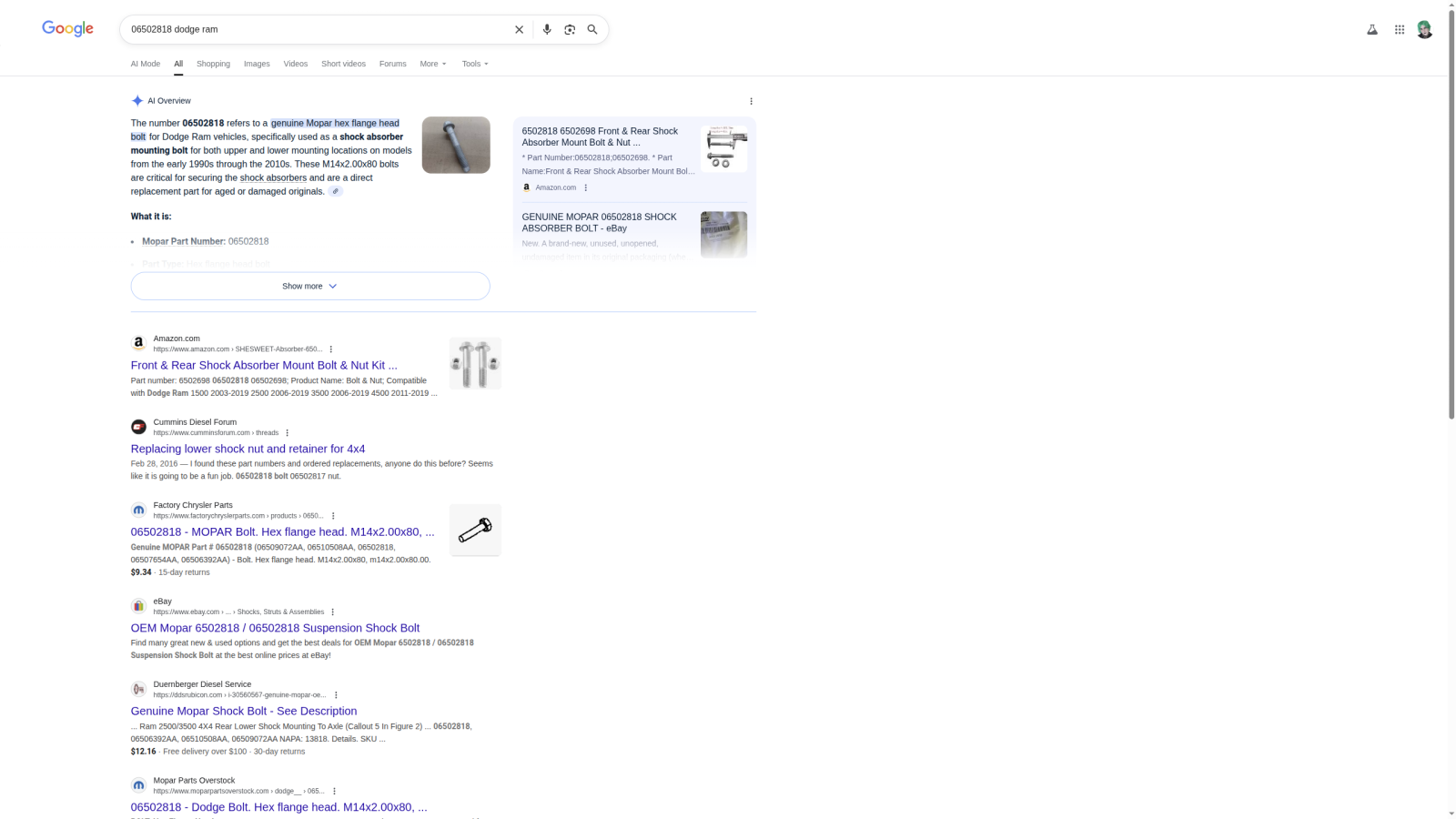The image size is (1456, 819).
Task: Click the Factory Chrysler Parts bolt thumbnail
Action: click(475, 530)
